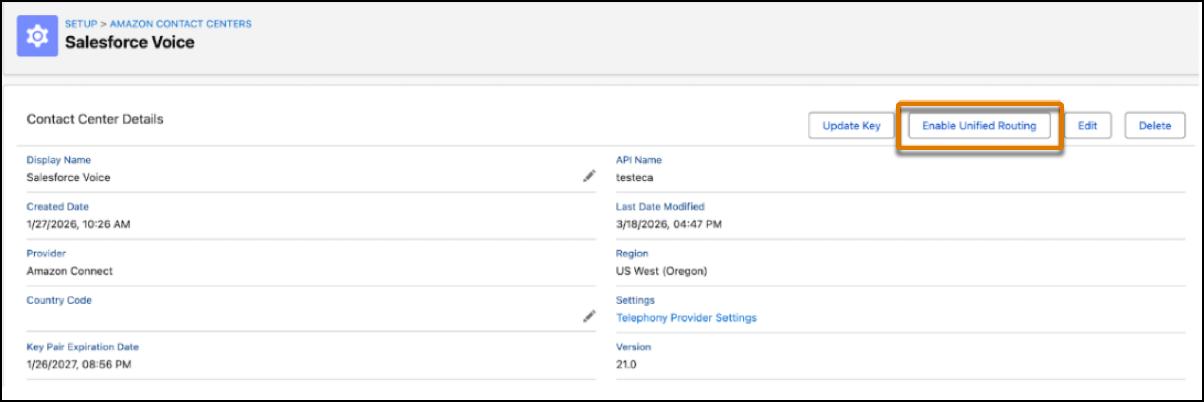Screen dimensions: 1204x402
Task: Click the Region field label
Action: coord(632,254)
